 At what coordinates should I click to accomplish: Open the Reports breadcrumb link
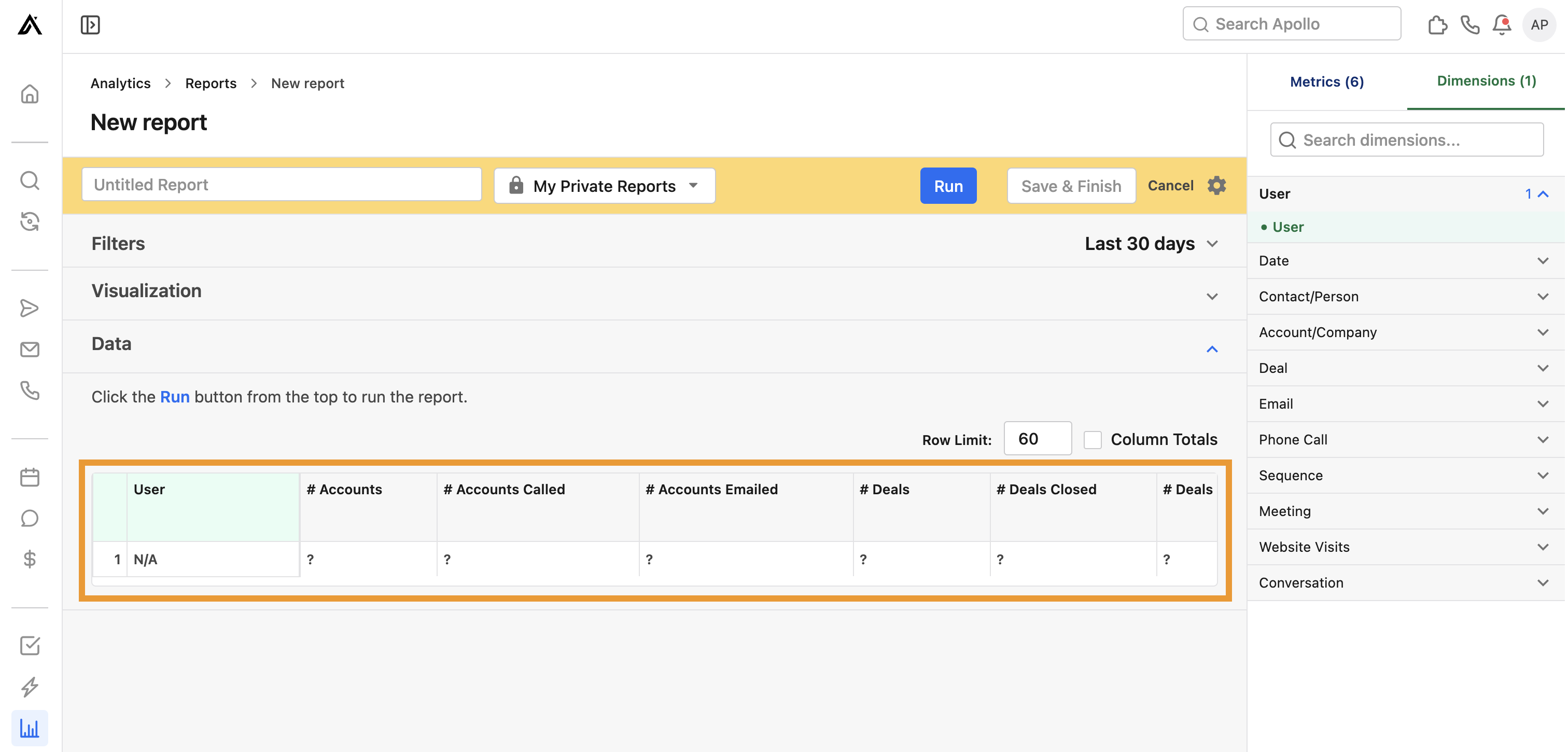coord(211,83)
